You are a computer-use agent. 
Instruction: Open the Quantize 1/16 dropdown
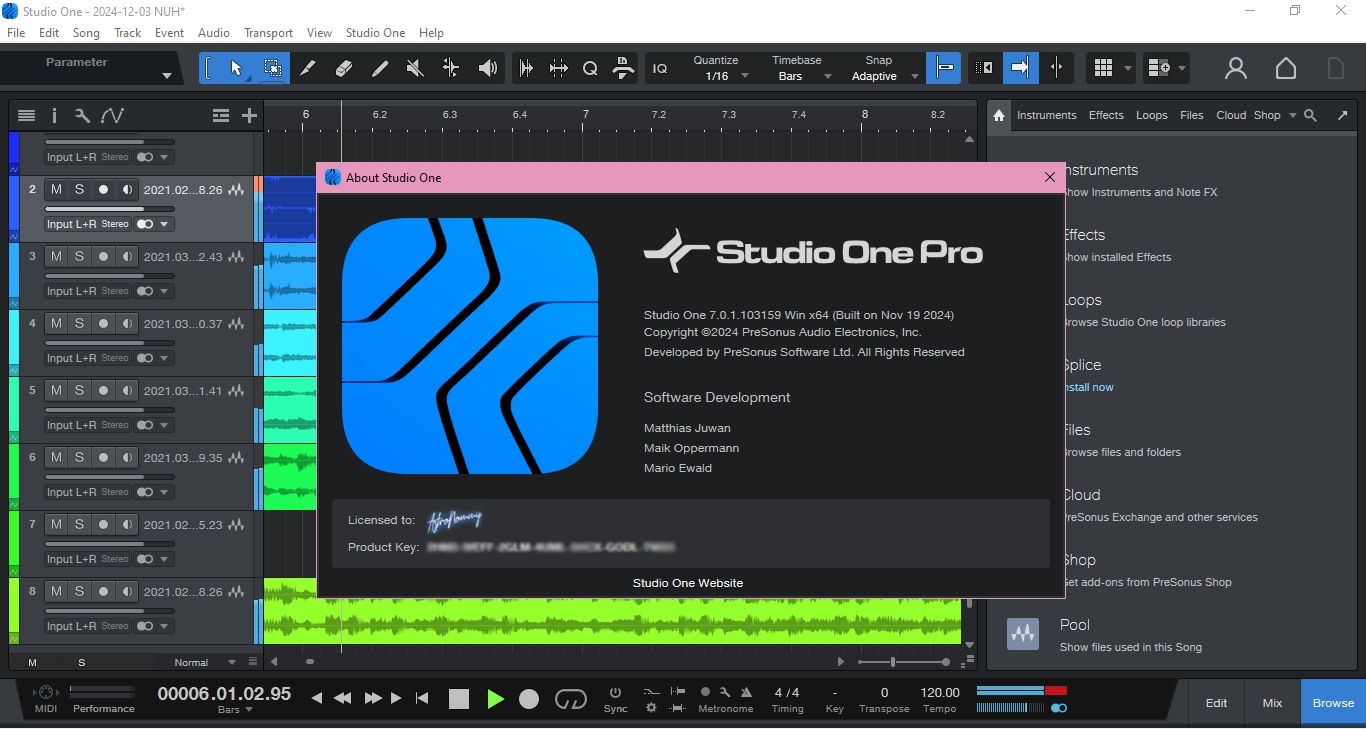pos(717,76)
